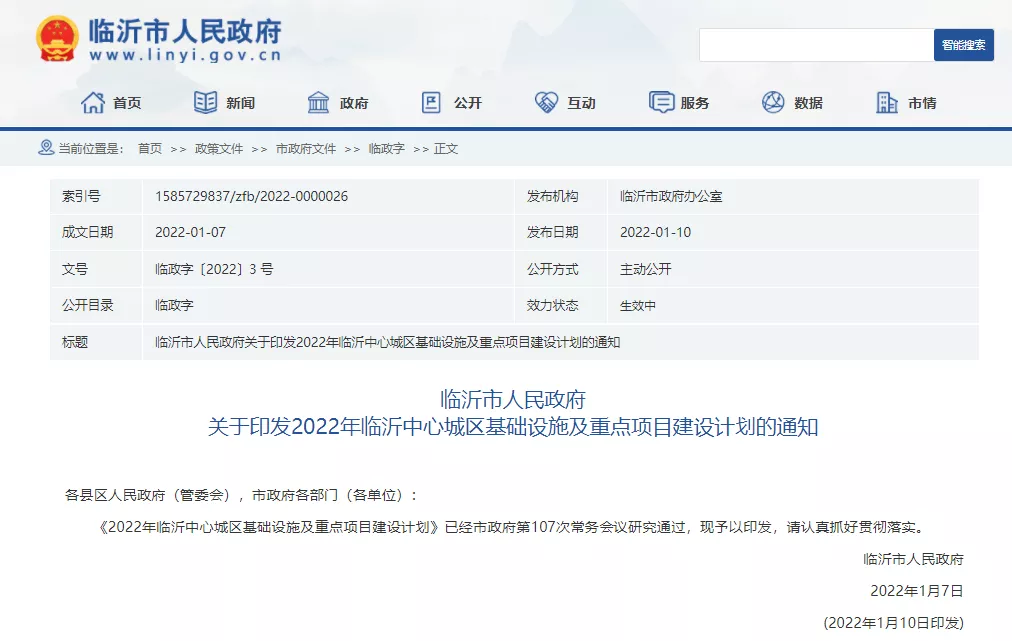Click the city info buildings icon

click(x=887, y=103)
